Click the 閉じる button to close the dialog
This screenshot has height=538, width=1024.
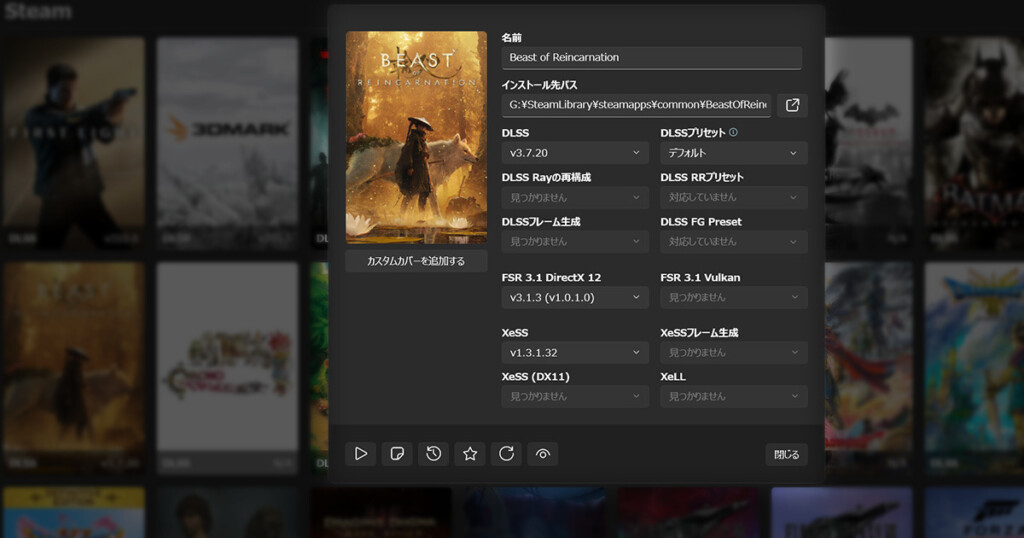pos(786,454)
